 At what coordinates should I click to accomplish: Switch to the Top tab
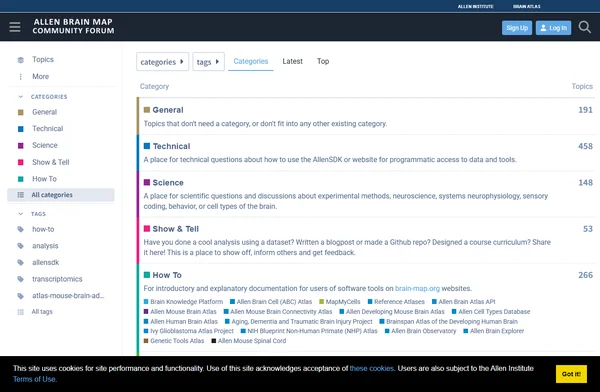[323, 61]
